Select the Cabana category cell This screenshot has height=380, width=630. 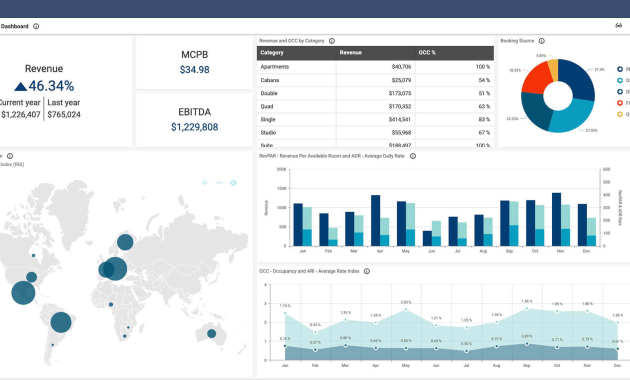296,80
